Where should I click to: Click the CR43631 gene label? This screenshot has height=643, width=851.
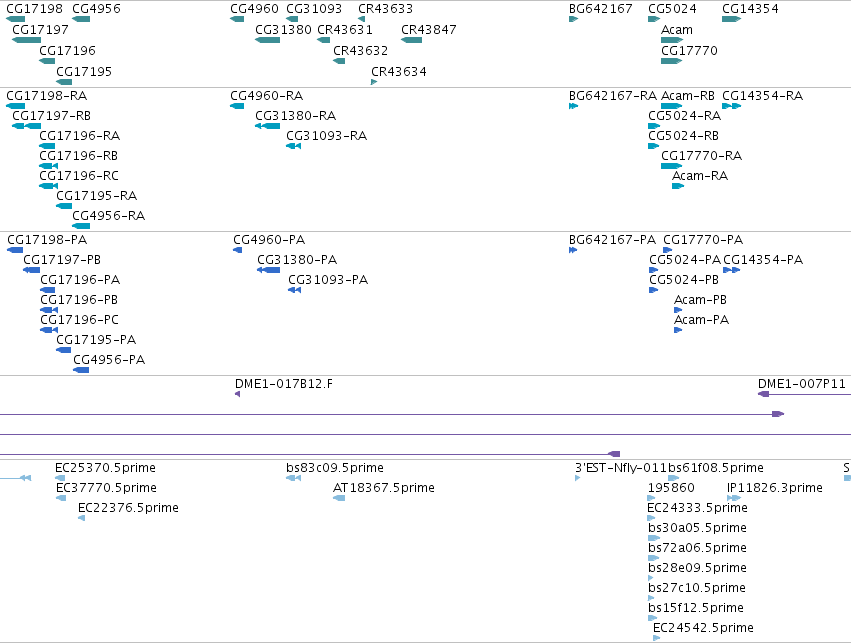point(345,29)
